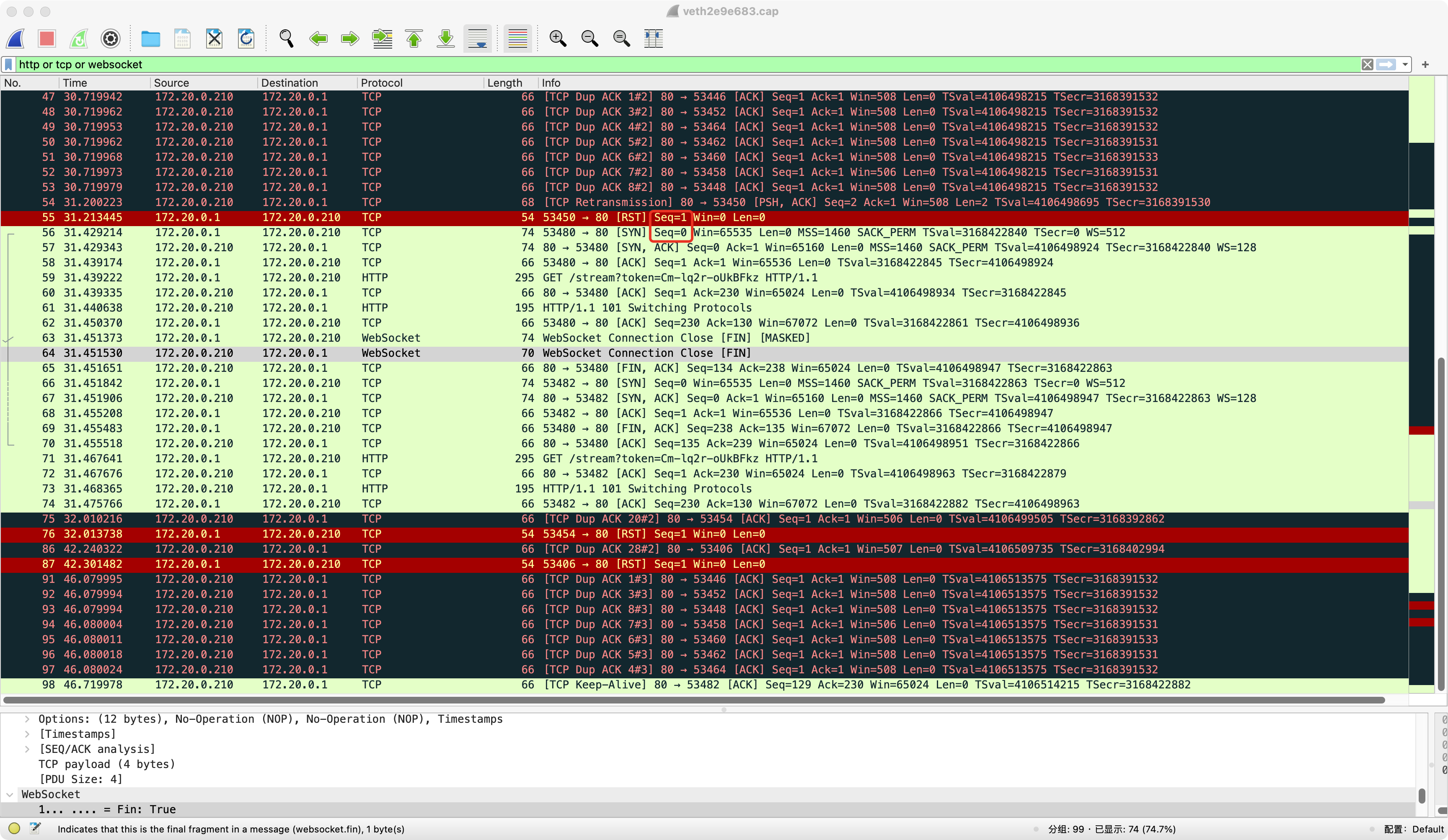Clear the display filter with X button

click(x=1367, y=64)
